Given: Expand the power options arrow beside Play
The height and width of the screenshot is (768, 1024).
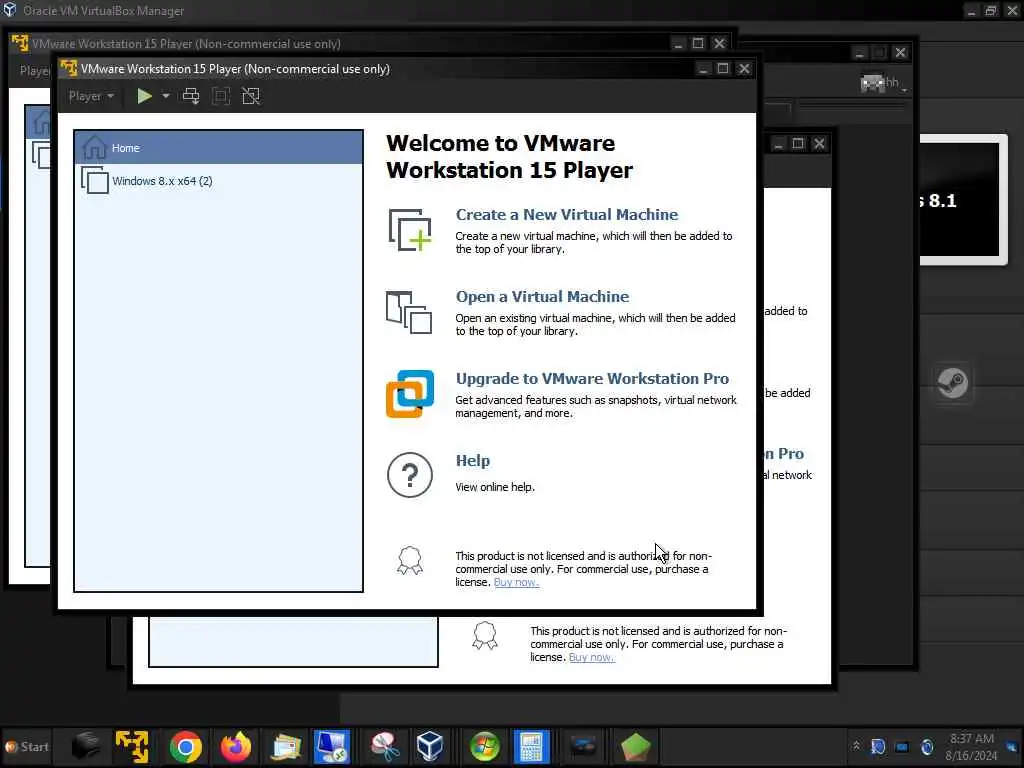Looking at the screenshot, I should pos(166,96).
